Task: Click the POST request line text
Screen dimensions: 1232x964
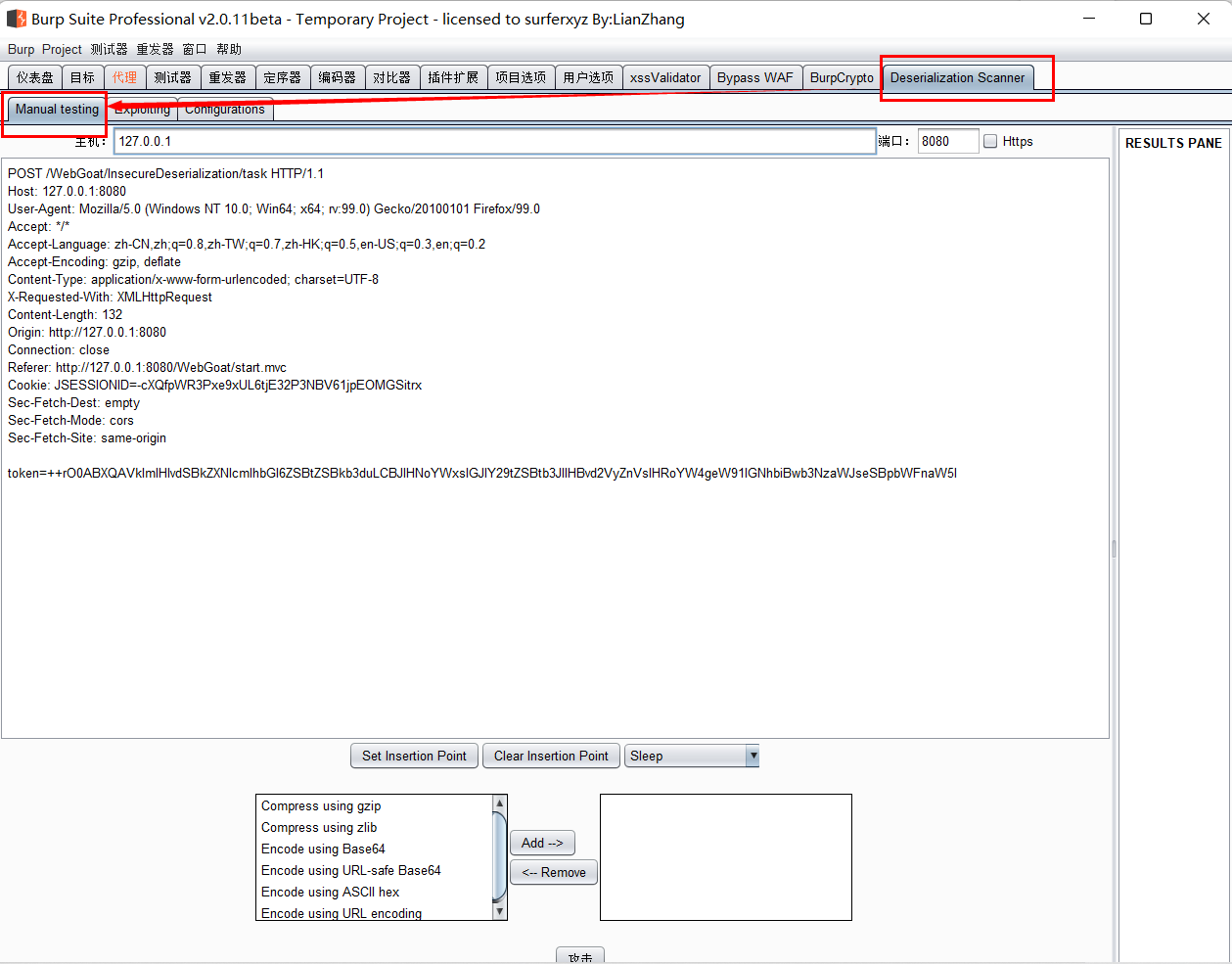Action: [165, 173]
